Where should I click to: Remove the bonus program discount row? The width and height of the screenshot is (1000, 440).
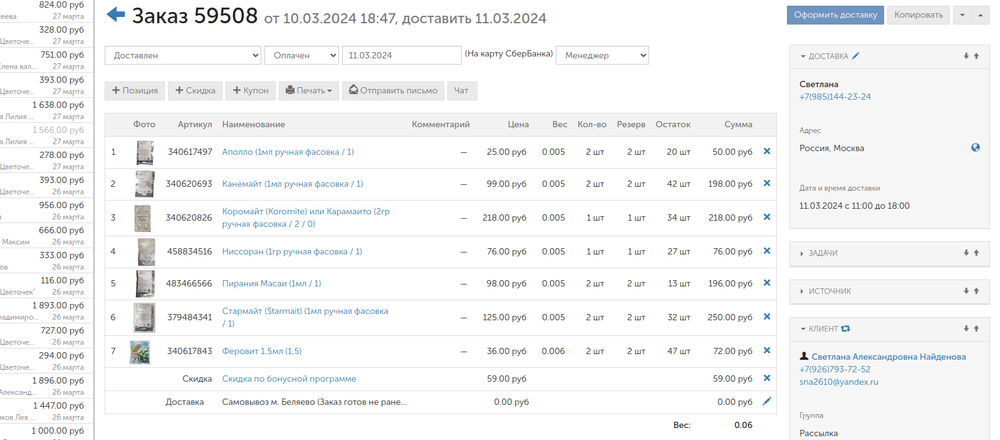[x=767, y=378]
